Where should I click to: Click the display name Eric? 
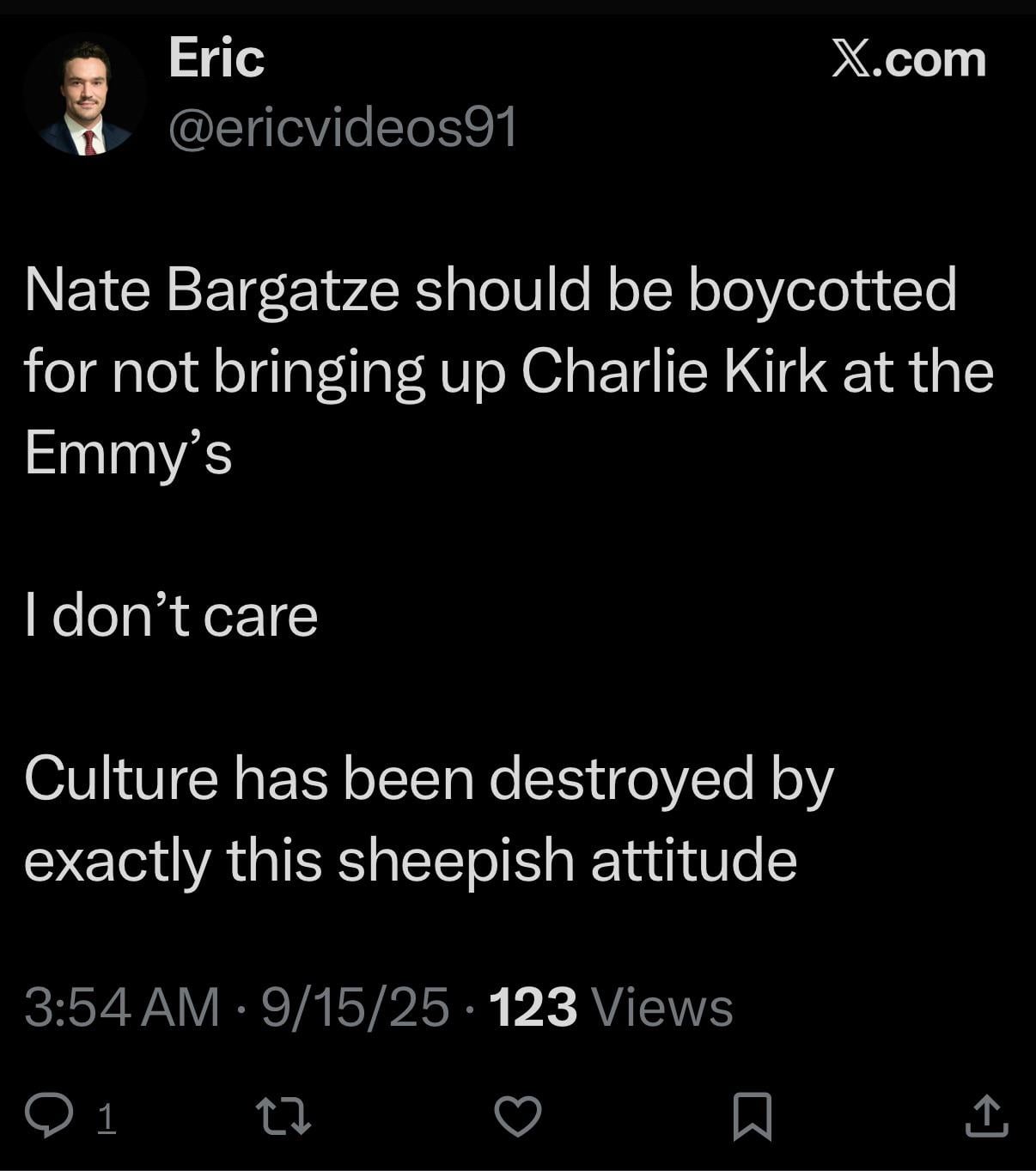[x=216, y=58]
